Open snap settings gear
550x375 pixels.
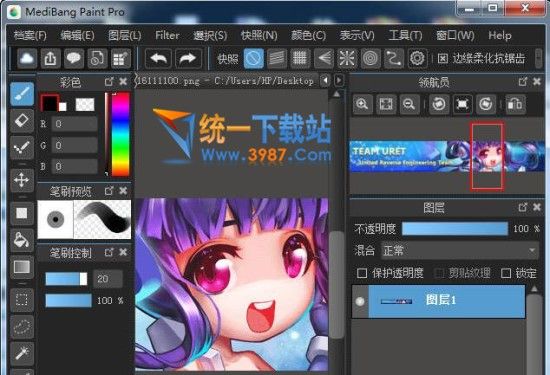(417, 58)
